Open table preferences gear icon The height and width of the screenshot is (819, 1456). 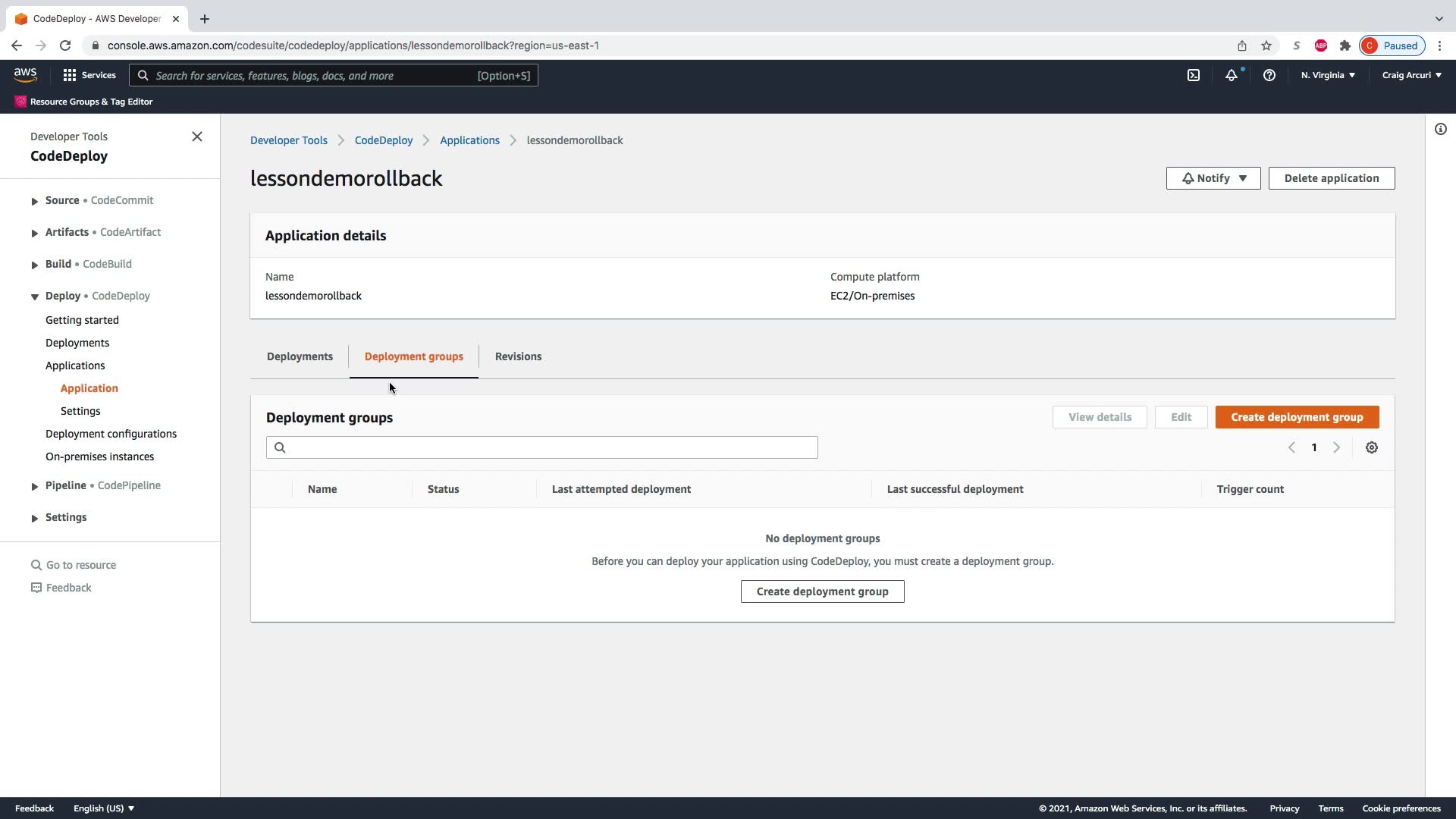click(x=1371, y=447)
